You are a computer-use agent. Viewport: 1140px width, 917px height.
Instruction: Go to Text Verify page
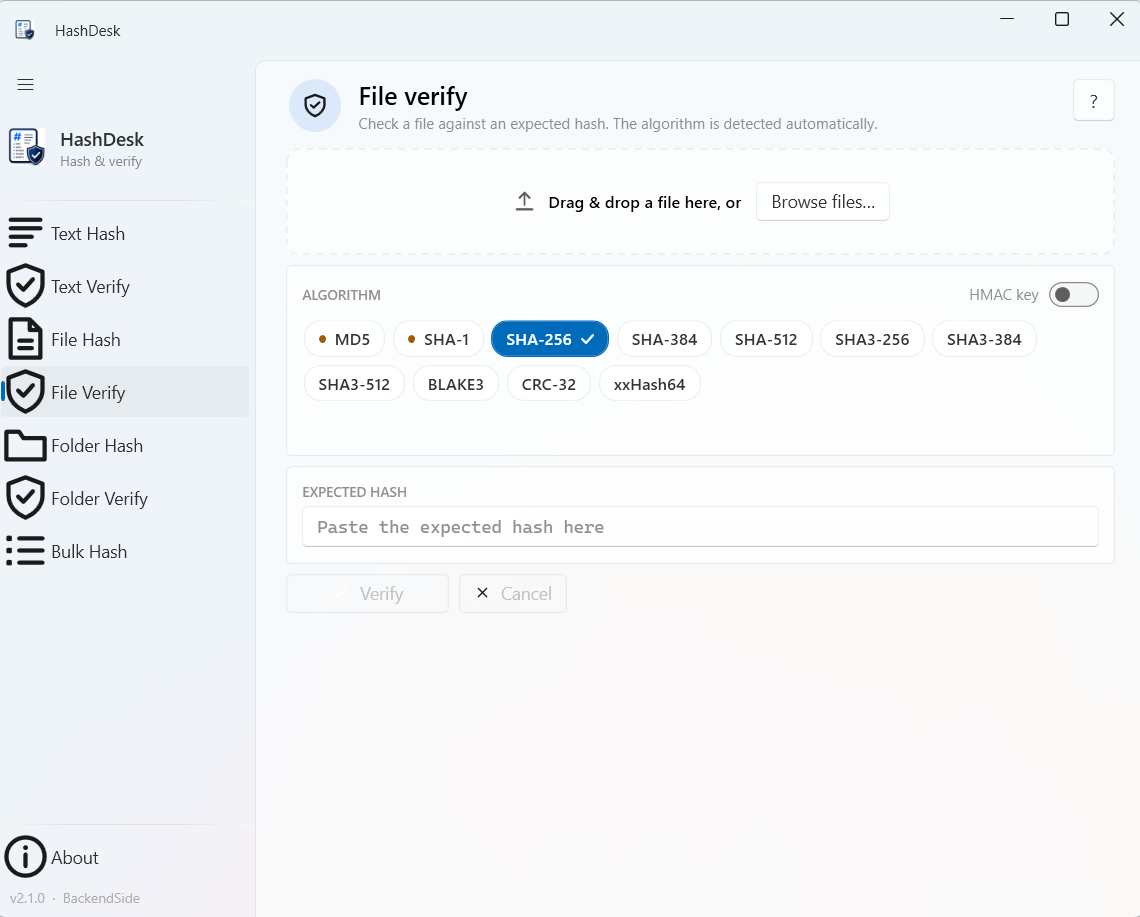125,287
